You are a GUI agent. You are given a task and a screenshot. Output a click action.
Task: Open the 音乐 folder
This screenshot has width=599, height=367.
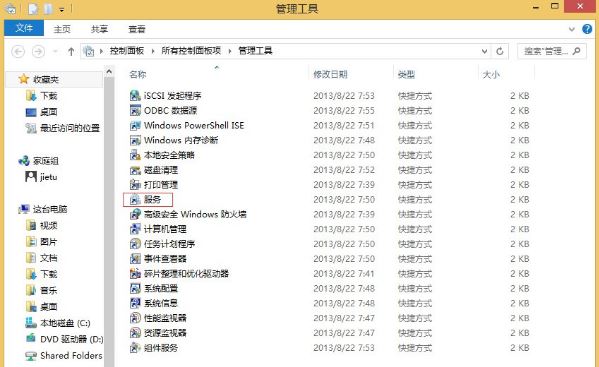[x=49, y=290]
